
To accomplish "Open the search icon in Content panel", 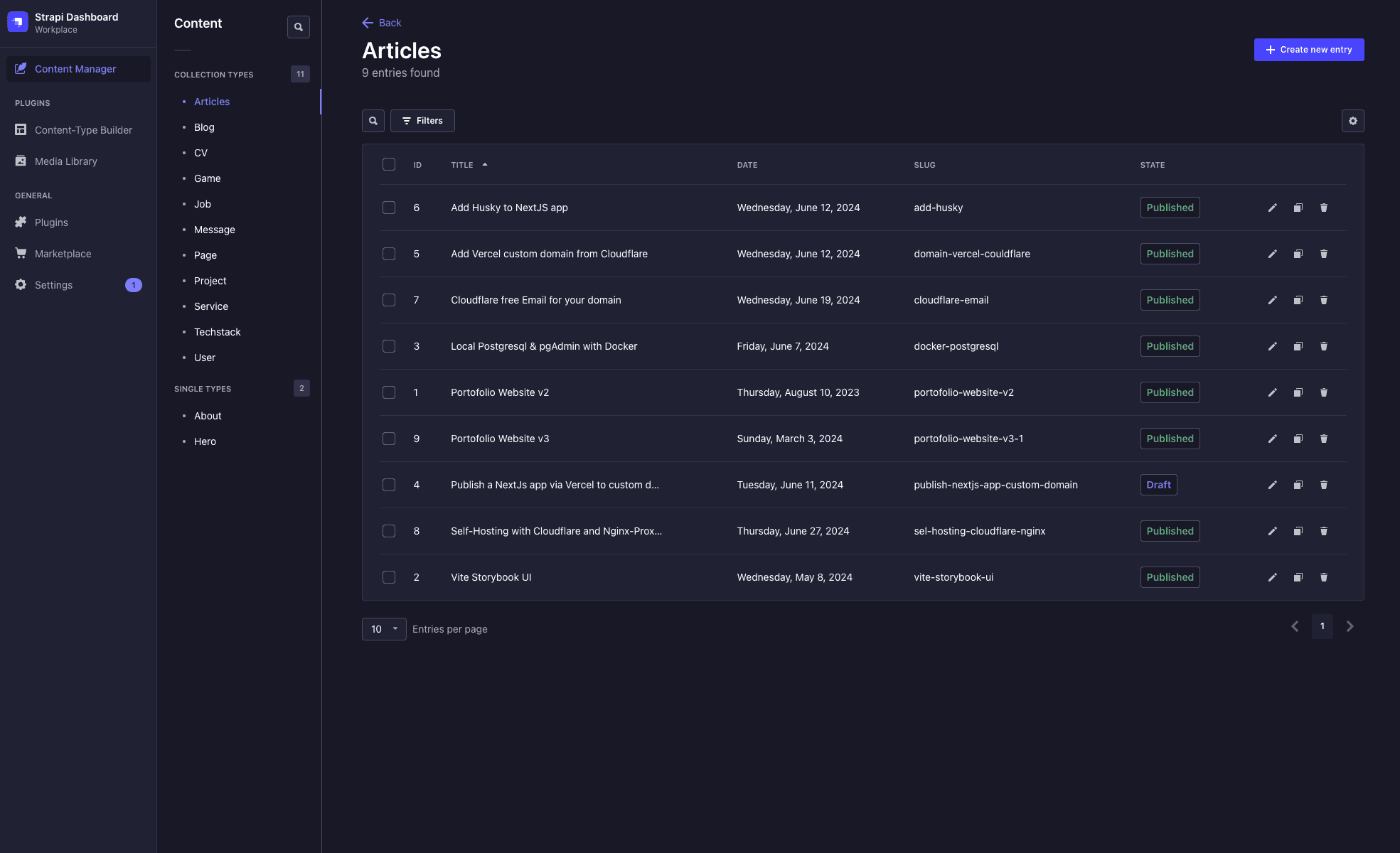I will tap(298, 26).
